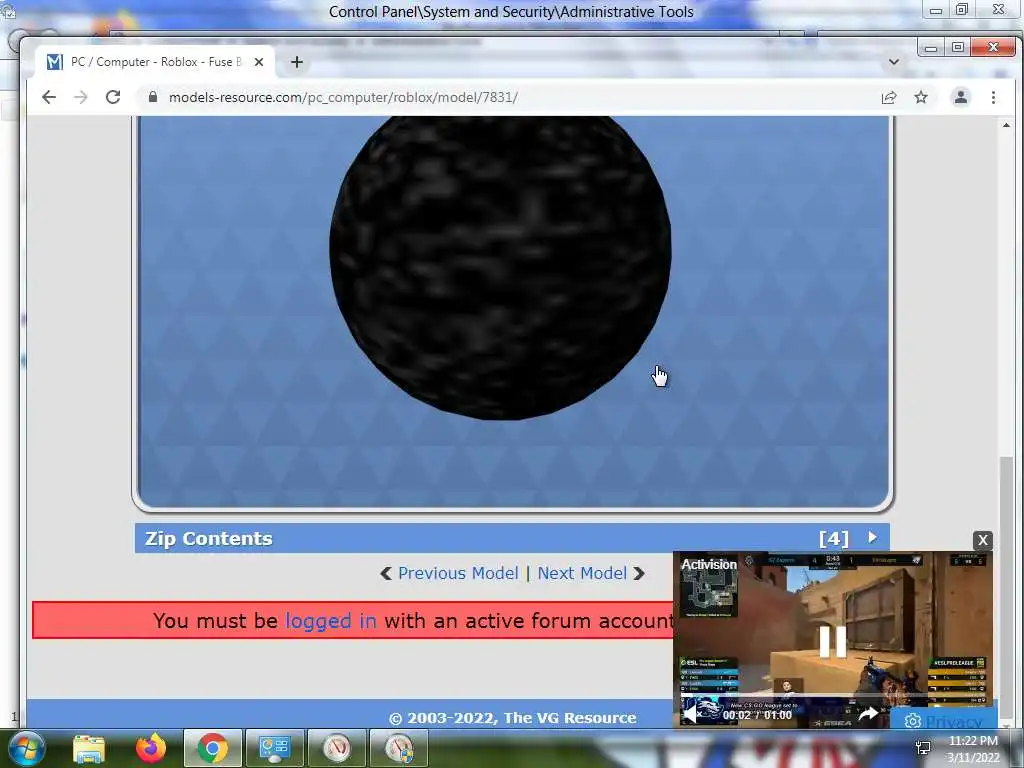This screenshot has width=1024, height=768.
Task: Open the 'logged in' link
Action: 330,620
